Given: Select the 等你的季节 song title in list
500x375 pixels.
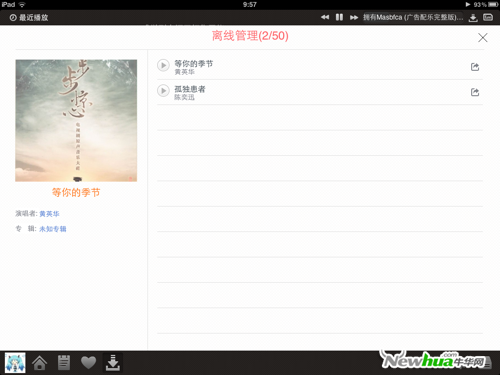Looking at the screenshot, I should tap(194, 63).
